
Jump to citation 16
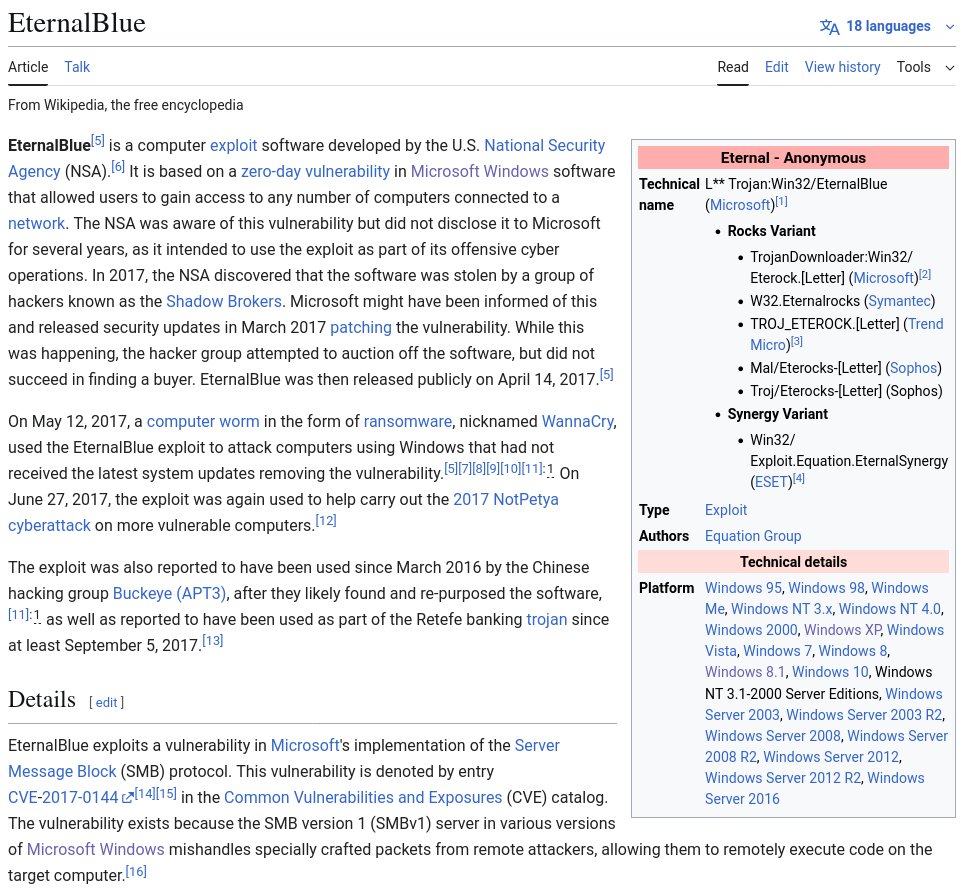pyautogui.click(x=136, y=871)
